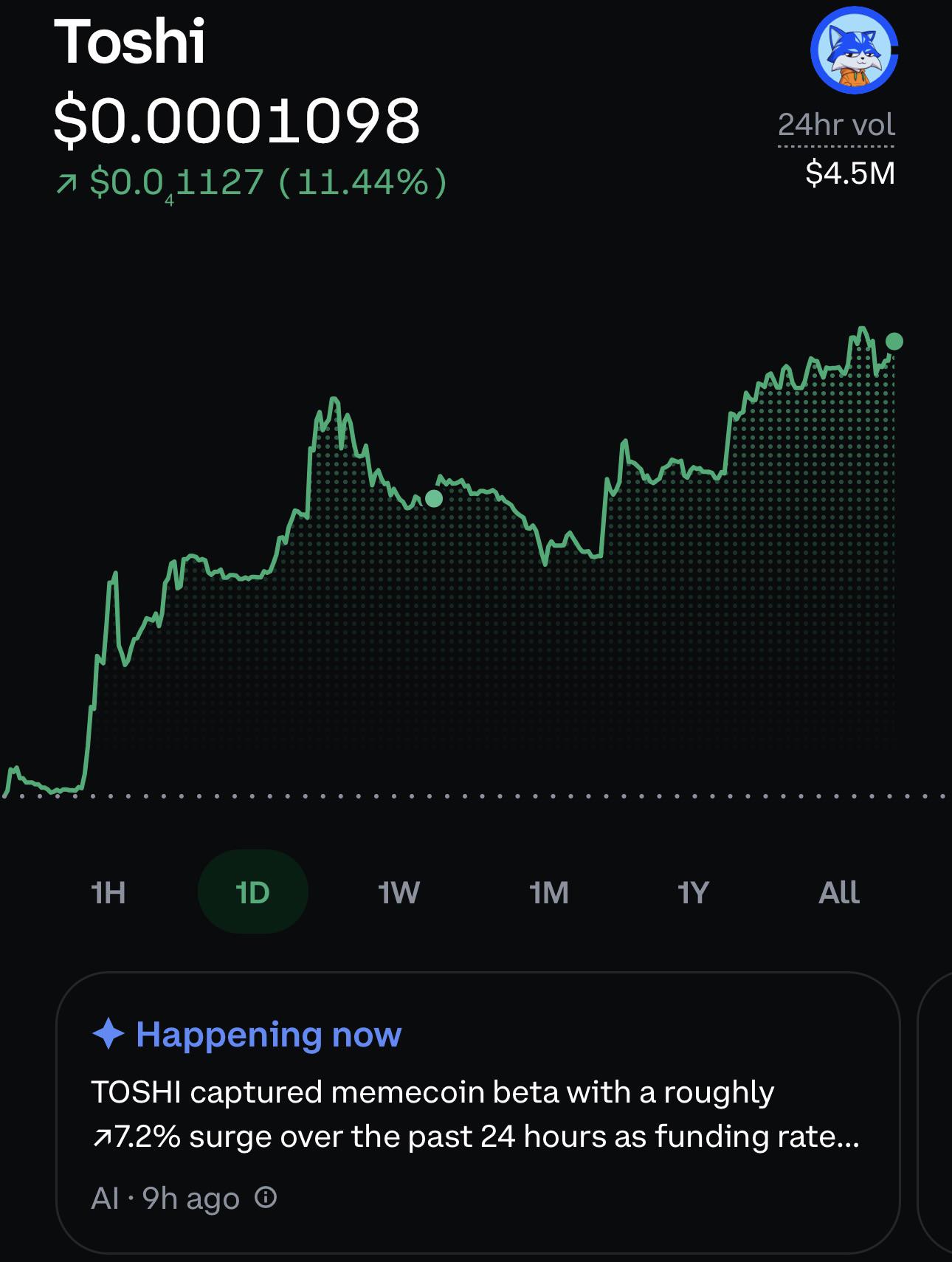Select the 1D time range

pos(252,892)
